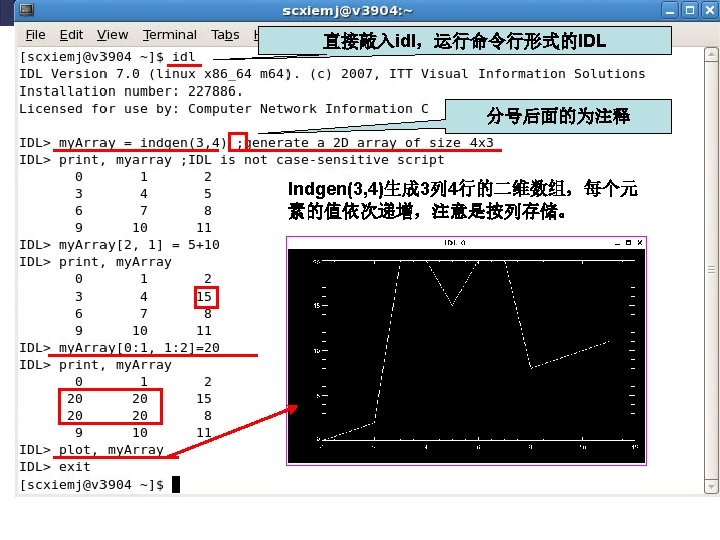Click the terminal scrollbar up arrow

point(711,54)
